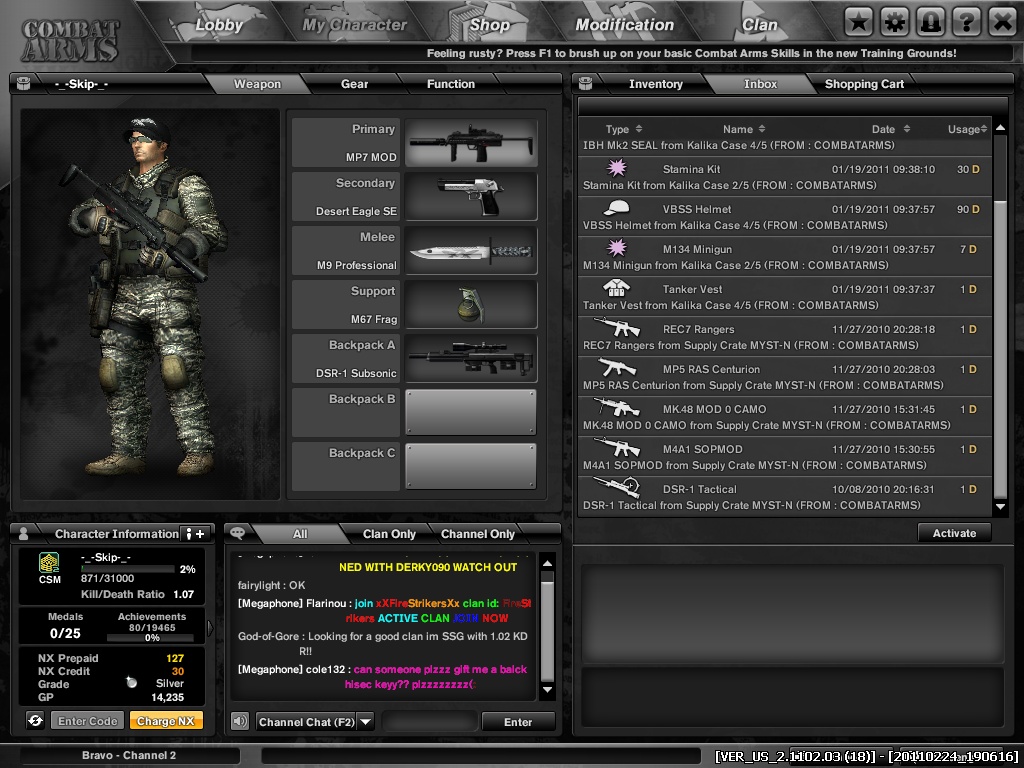Click the Enter Code button
Image resolution: width=1024 pixels, height=768 pixels.
pyautogui.click(x=88, y=721)
